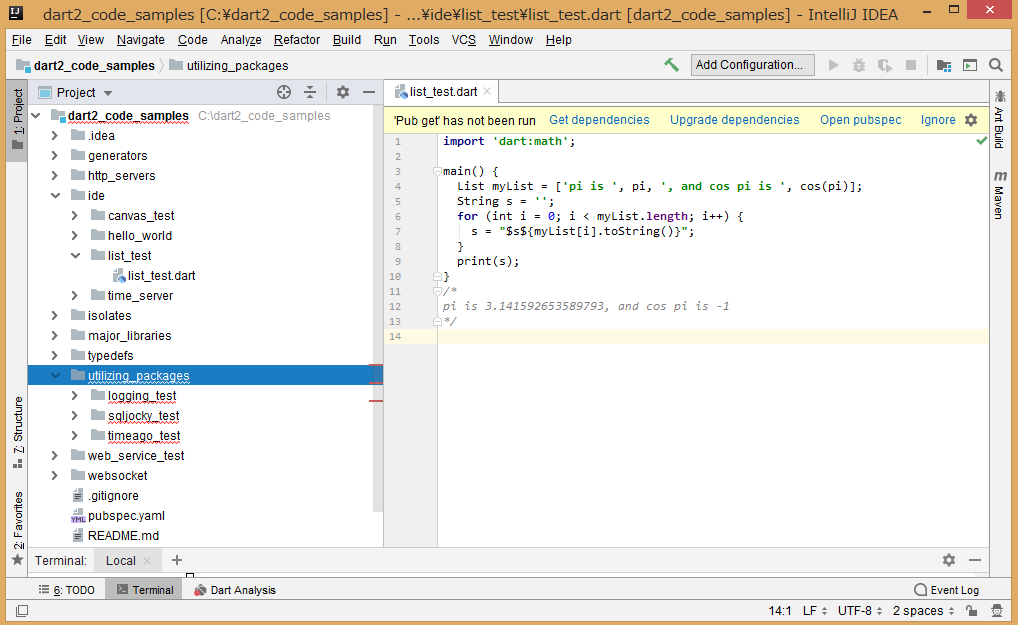This screenshot has width=1018, height=625.
Task: Click the Ignore link in banner
Action: [937, 120]
